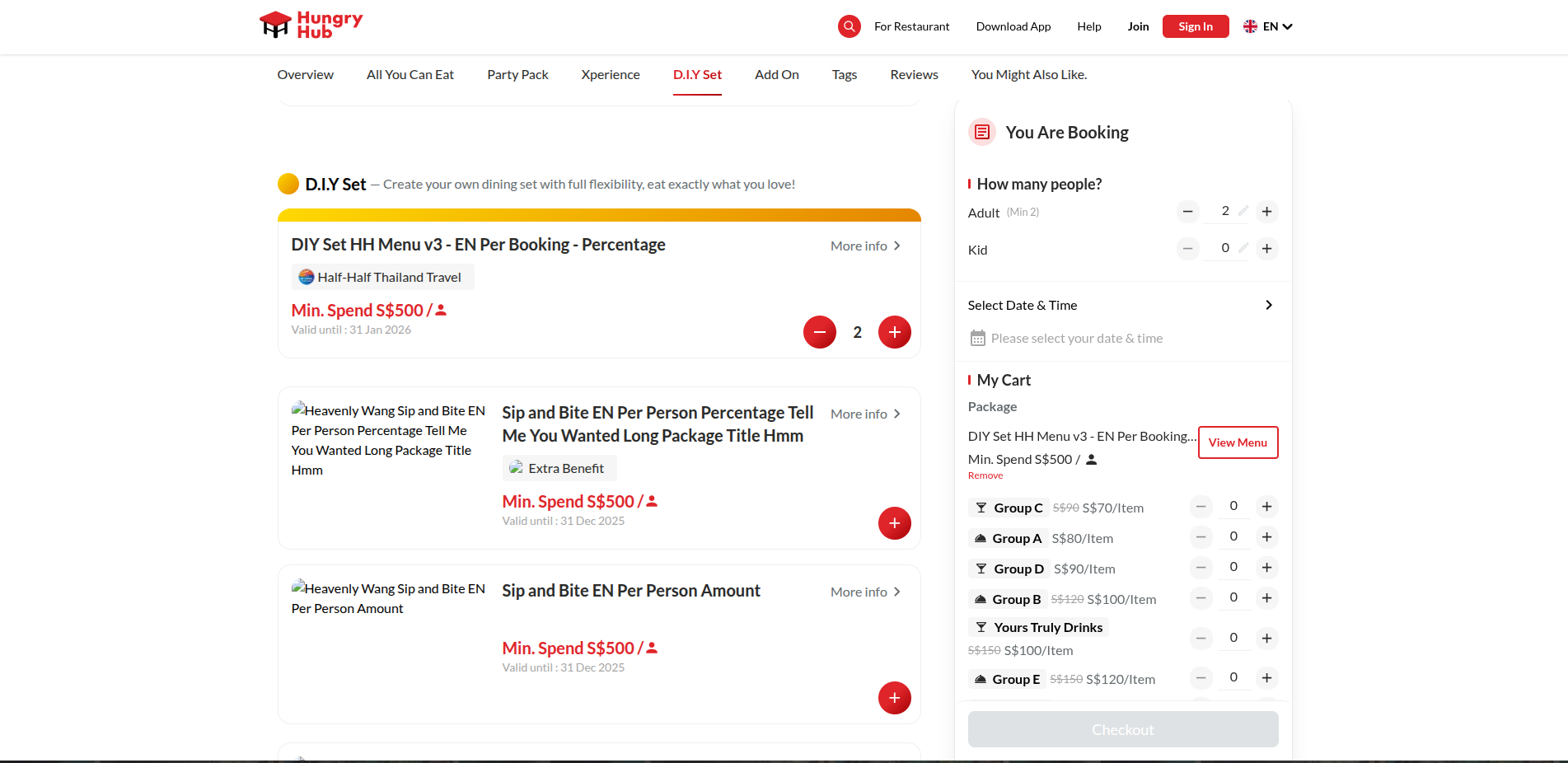This screenshot has width=1568, height=763.
Task: Click the pencil edit icon beside Adult count
Action: [x=1243, y=211]
